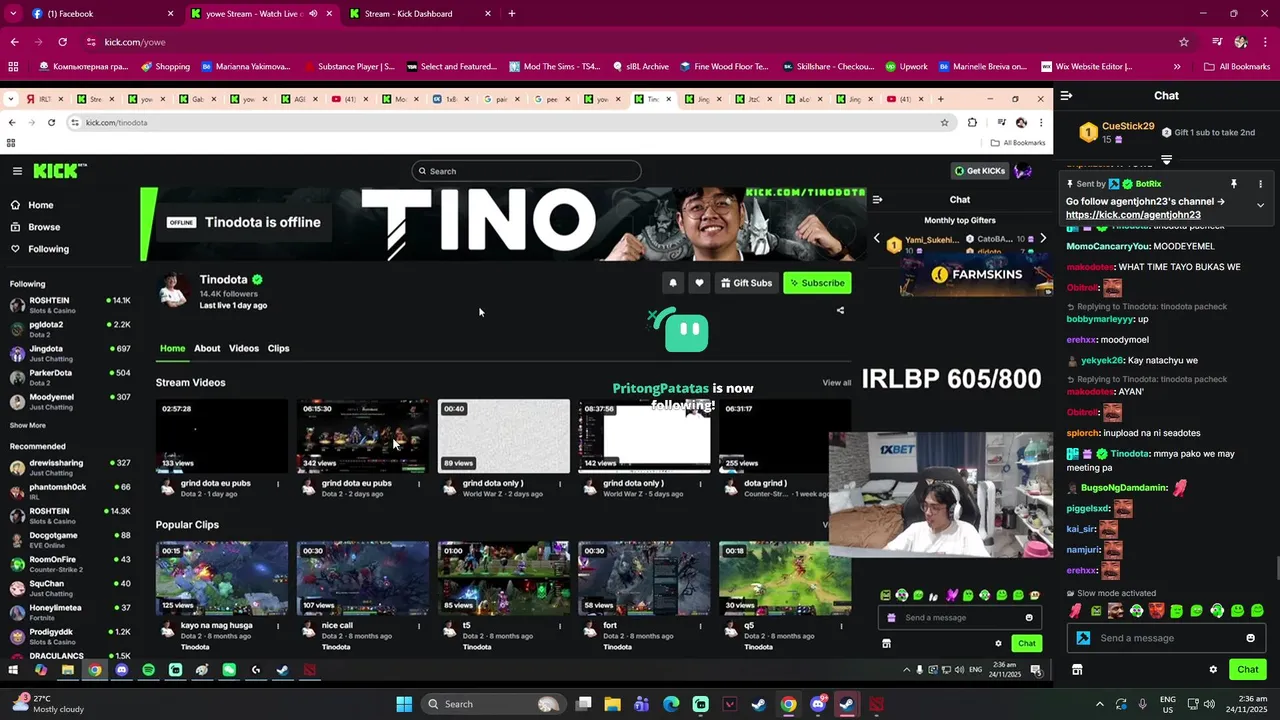Open Following in the Kick sidebar
Viewport: 1280px width, 720px height.
39,249
